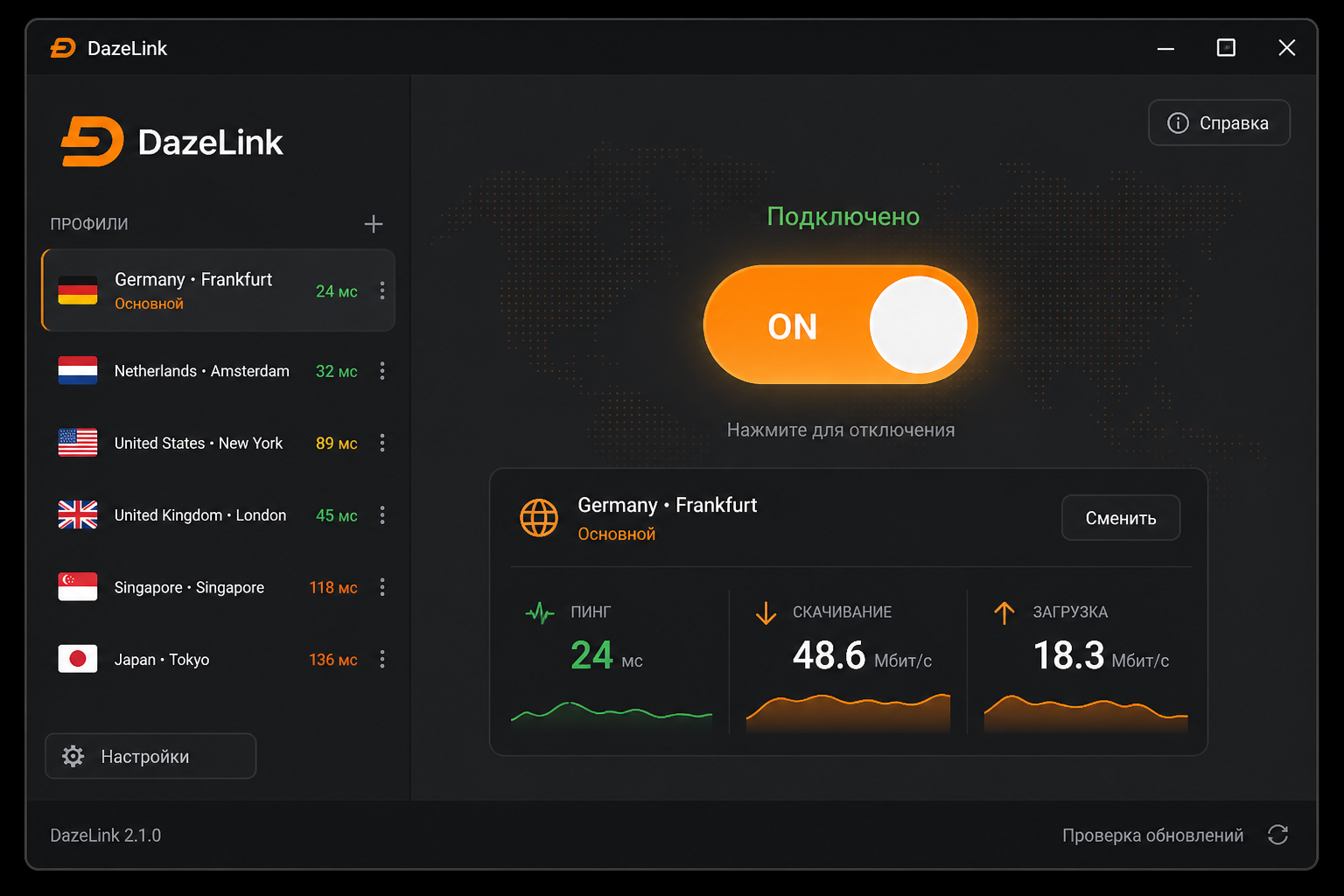Click Проверка обновлений link
Viewport: 1344px width, 896px height.
pyautogui.click(x=1152, y=836)
